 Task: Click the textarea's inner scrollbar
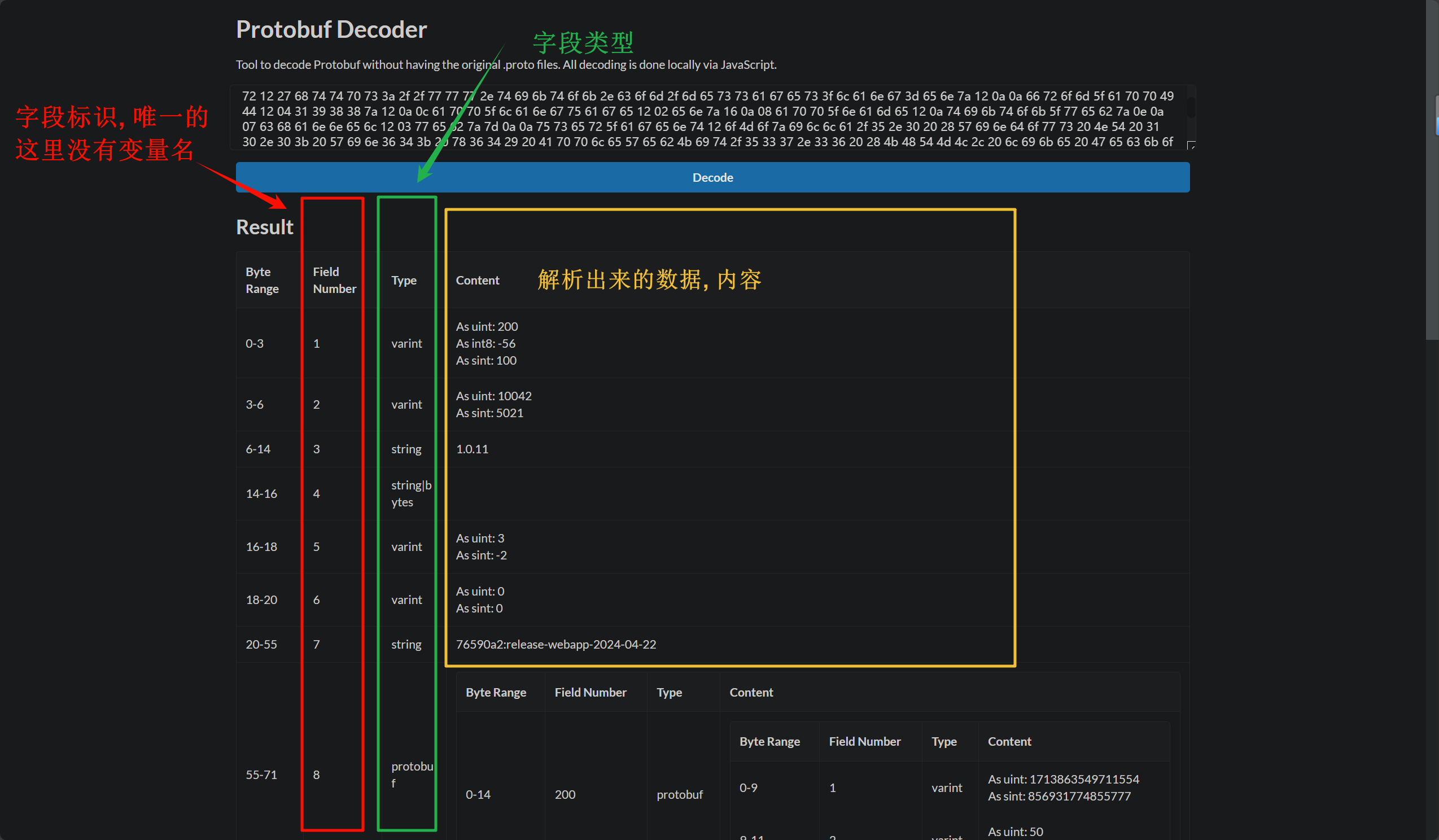[1191, 108]
